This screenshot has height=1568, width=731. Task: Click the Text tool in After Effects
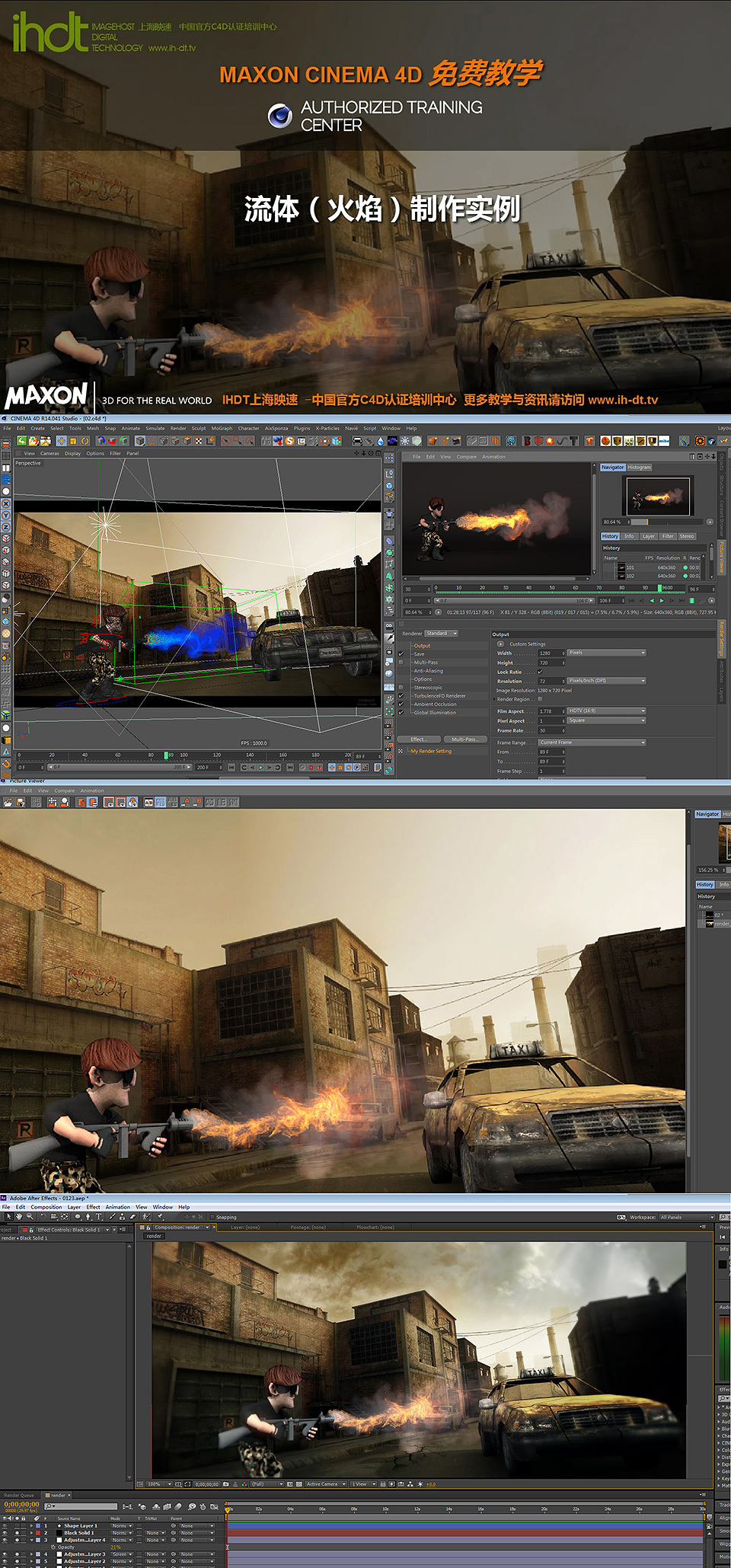click(98, 1217)
